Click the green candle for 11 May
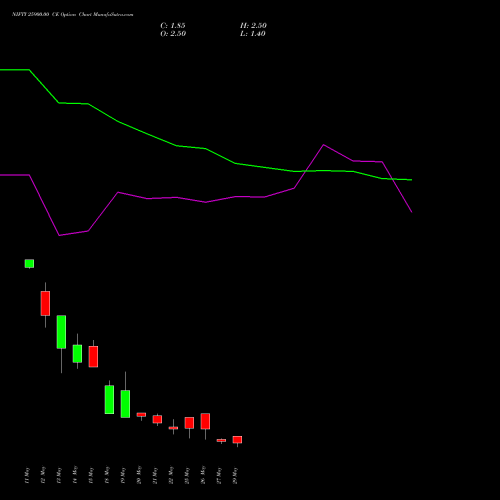500x500 pixels. (x=29, y=264)
